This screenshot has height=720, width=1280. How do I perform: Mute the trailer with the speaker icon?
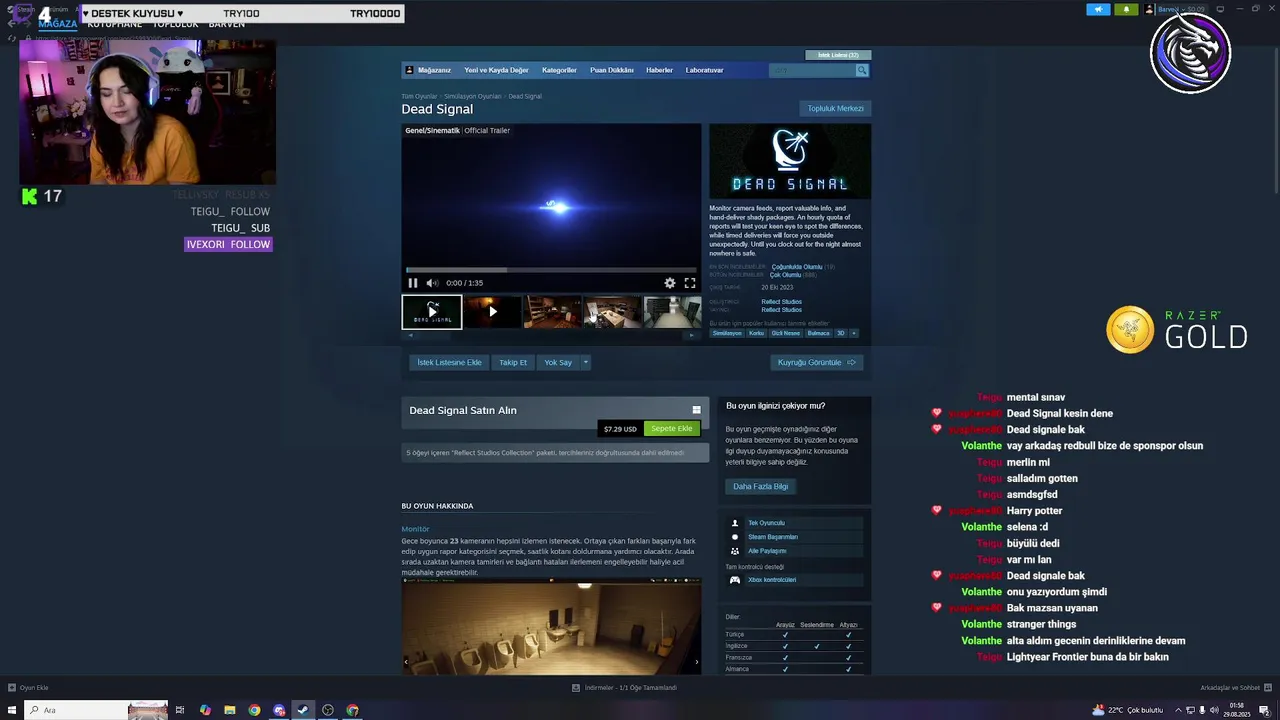[432, 283]
